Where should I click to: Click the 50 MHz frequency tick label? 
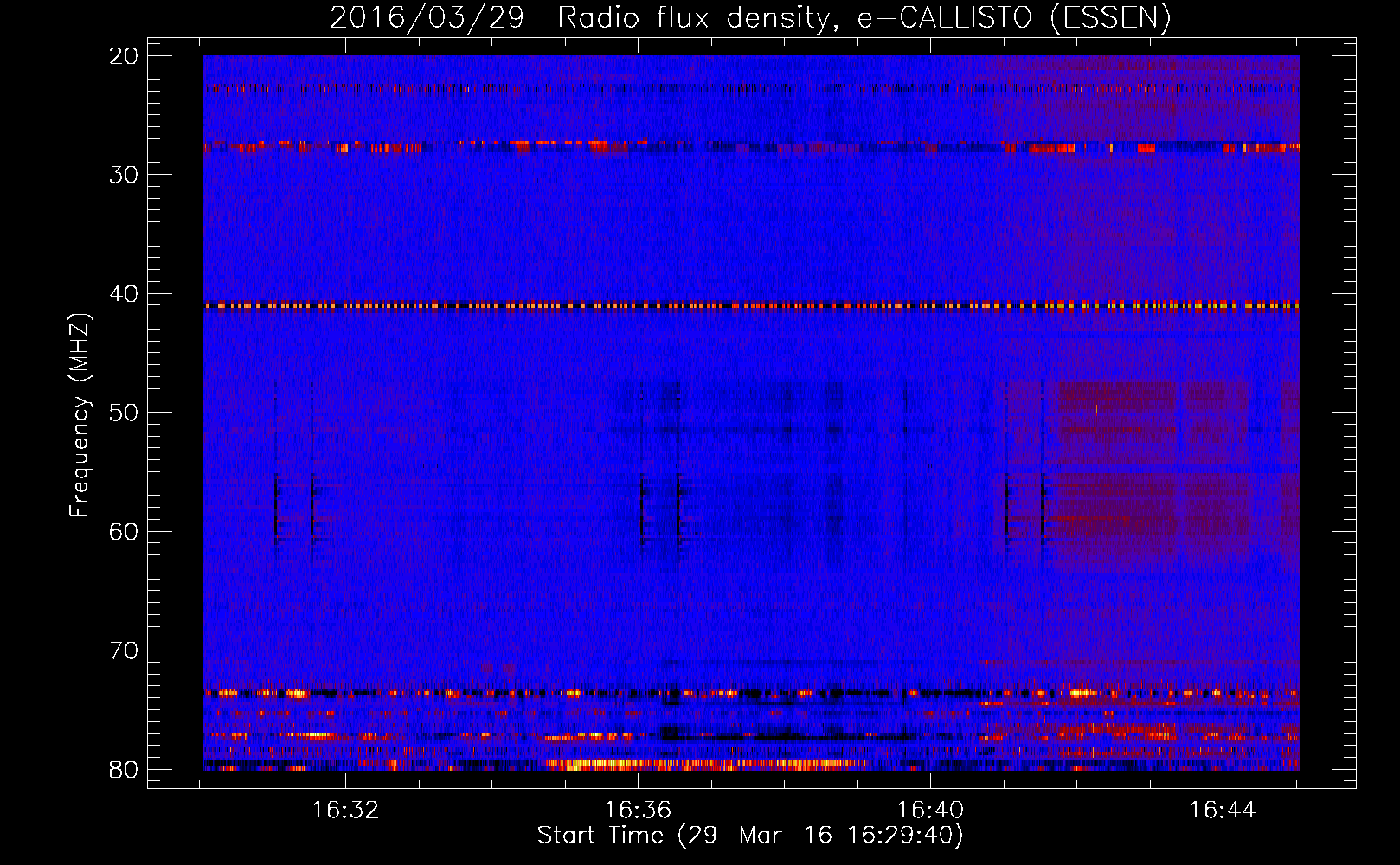(x=125, y=413)
